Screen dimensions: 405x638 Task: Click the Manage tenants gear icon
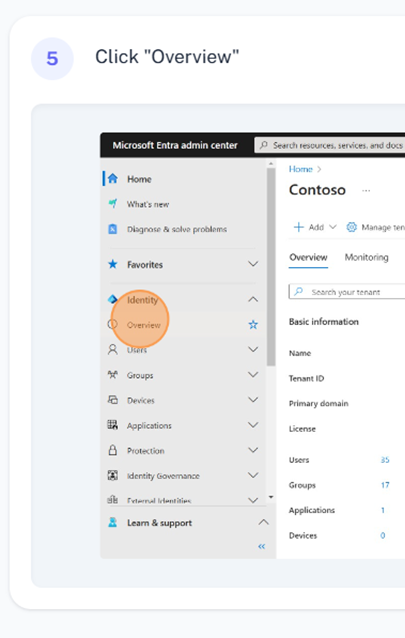point(351,227)
